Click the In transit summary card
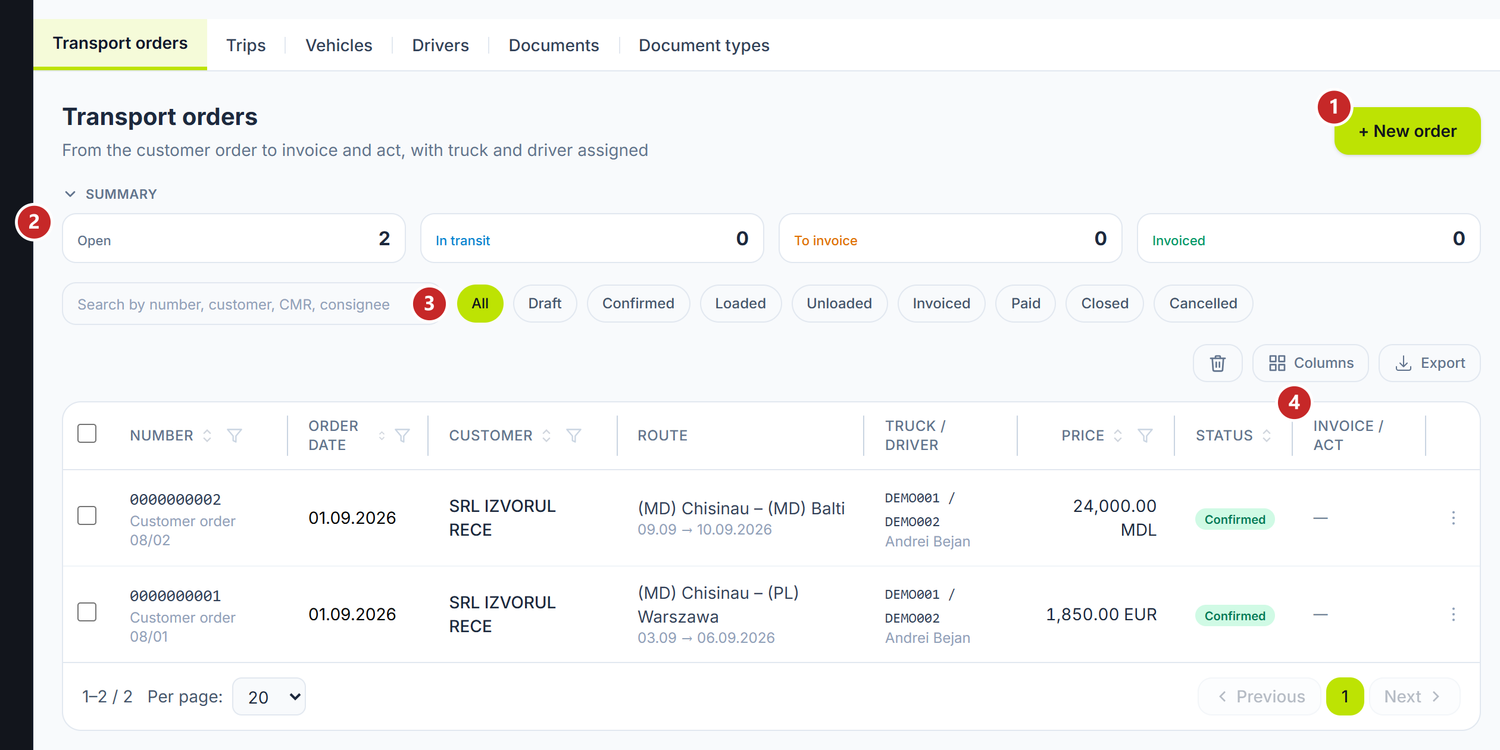1500x750 pixels. tap(592, 239)
